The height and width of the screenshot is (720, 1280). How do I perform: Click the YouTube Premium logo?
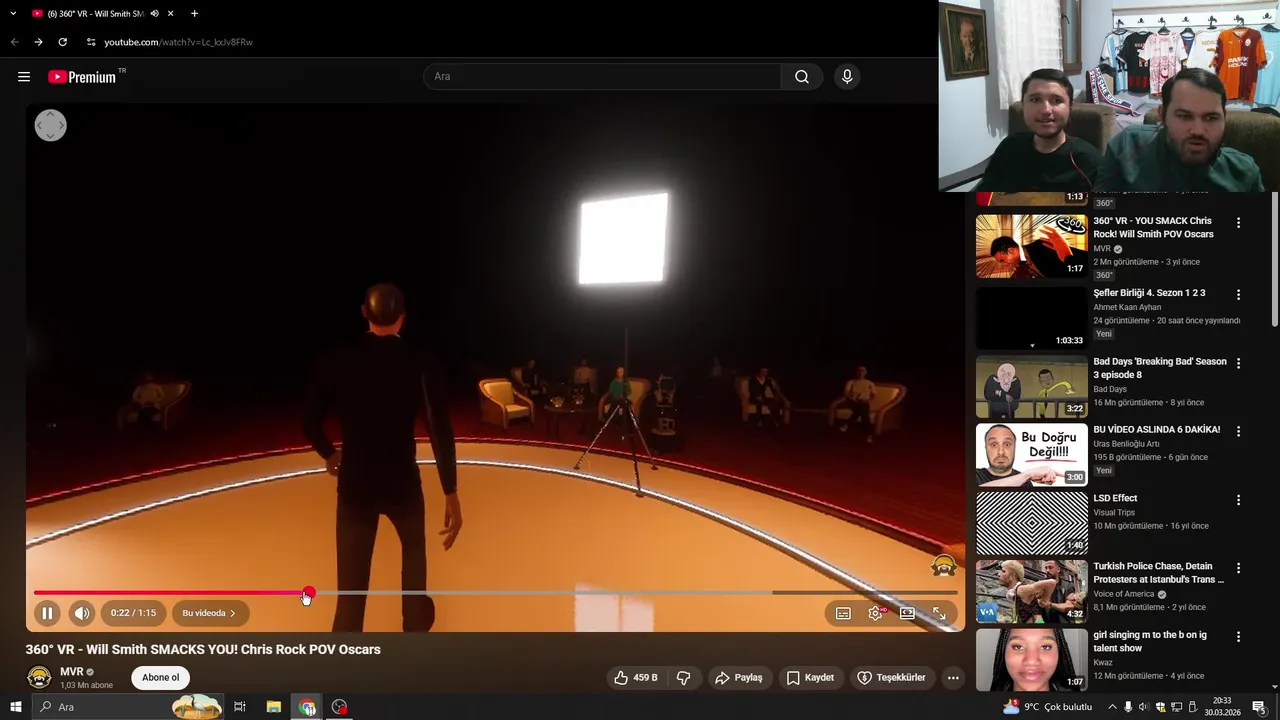pyautogui.click(x=82, y=77)
